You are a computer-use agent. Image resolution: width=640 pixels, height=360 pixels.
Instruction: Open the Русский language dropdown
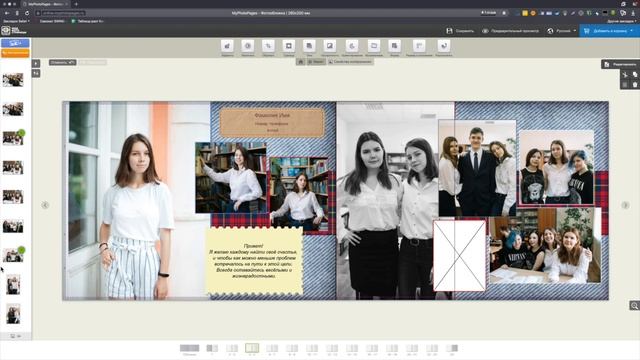click(x=562, y=31)
